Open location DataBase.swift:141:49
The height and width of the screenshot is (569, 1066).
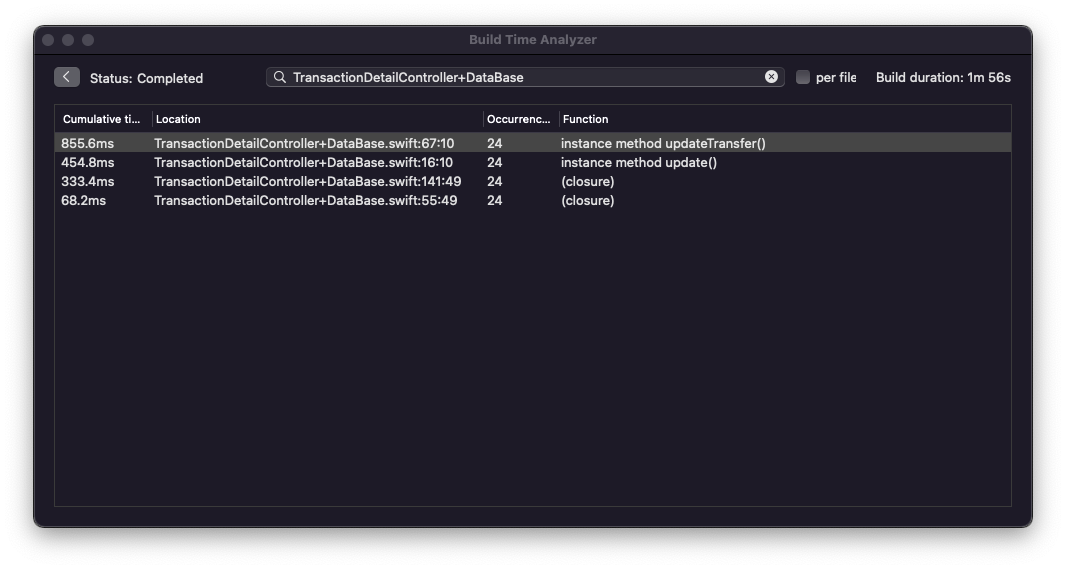[x=307, y=182]
